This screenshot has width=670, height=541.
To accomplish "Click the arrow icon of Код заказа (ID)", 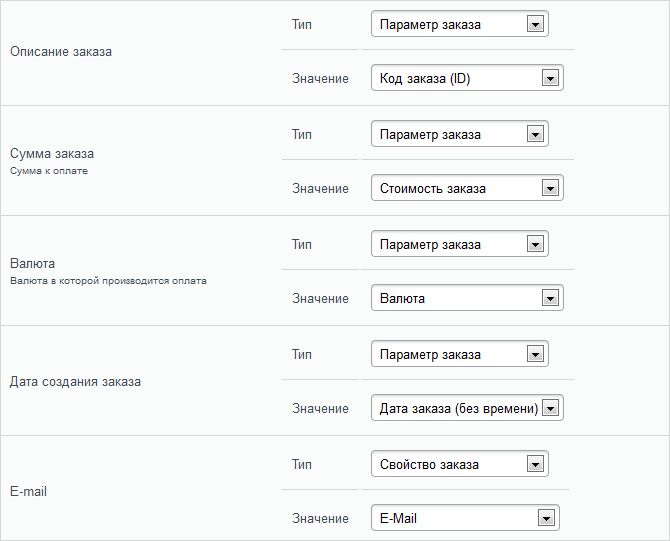I will (x=550, y=78).
